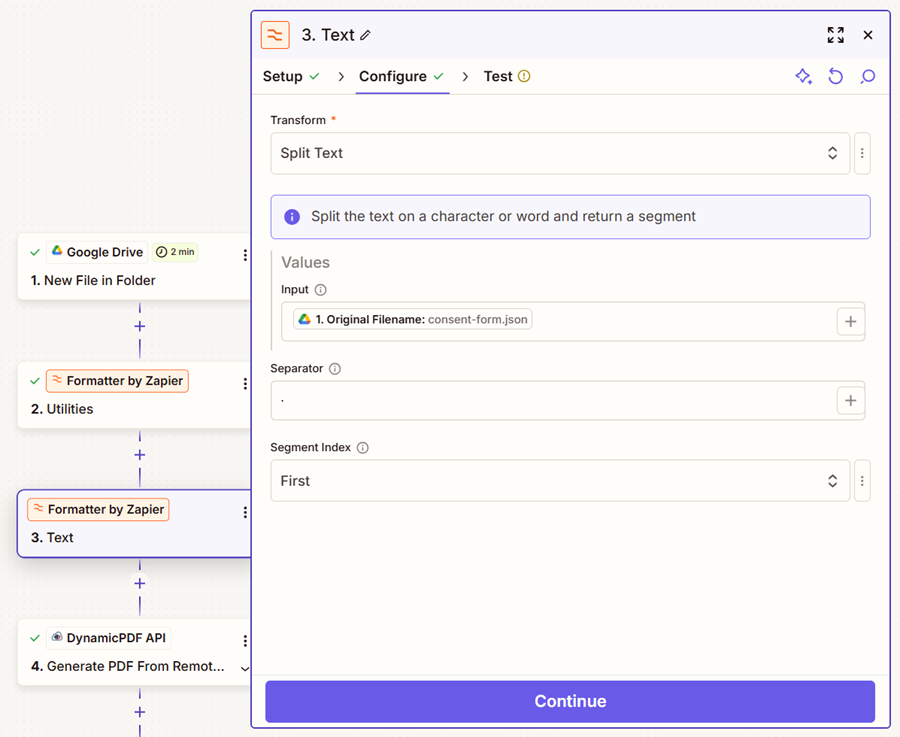Open the Transform Split Text dropdown
Image resolution: width=900 pixels, height=737 pixels.
tap(560, 154)
